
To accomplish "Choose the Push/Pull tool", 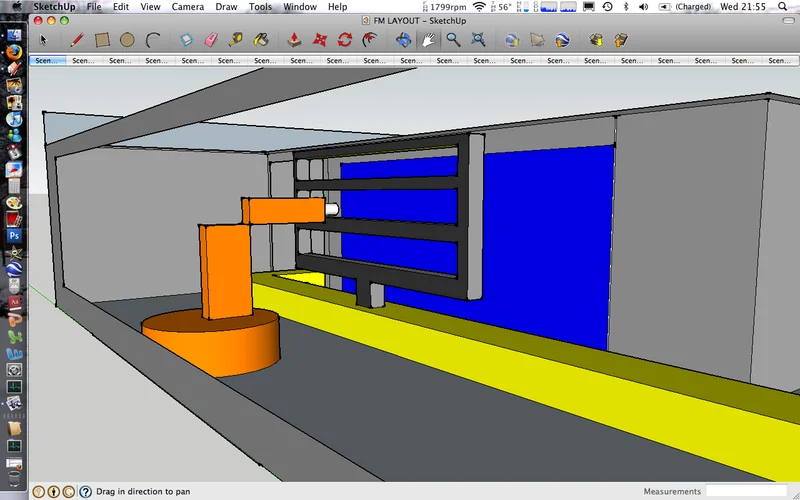I will [294, 40].
